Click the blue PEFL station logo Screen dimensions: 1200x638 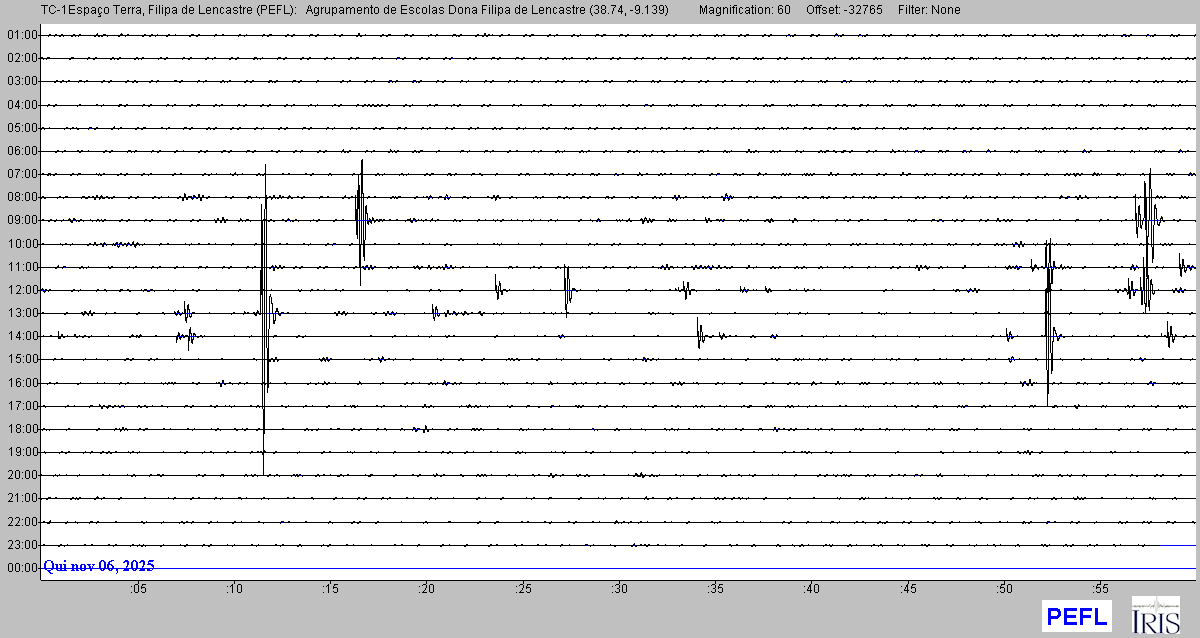click(x=1076, y=616)
